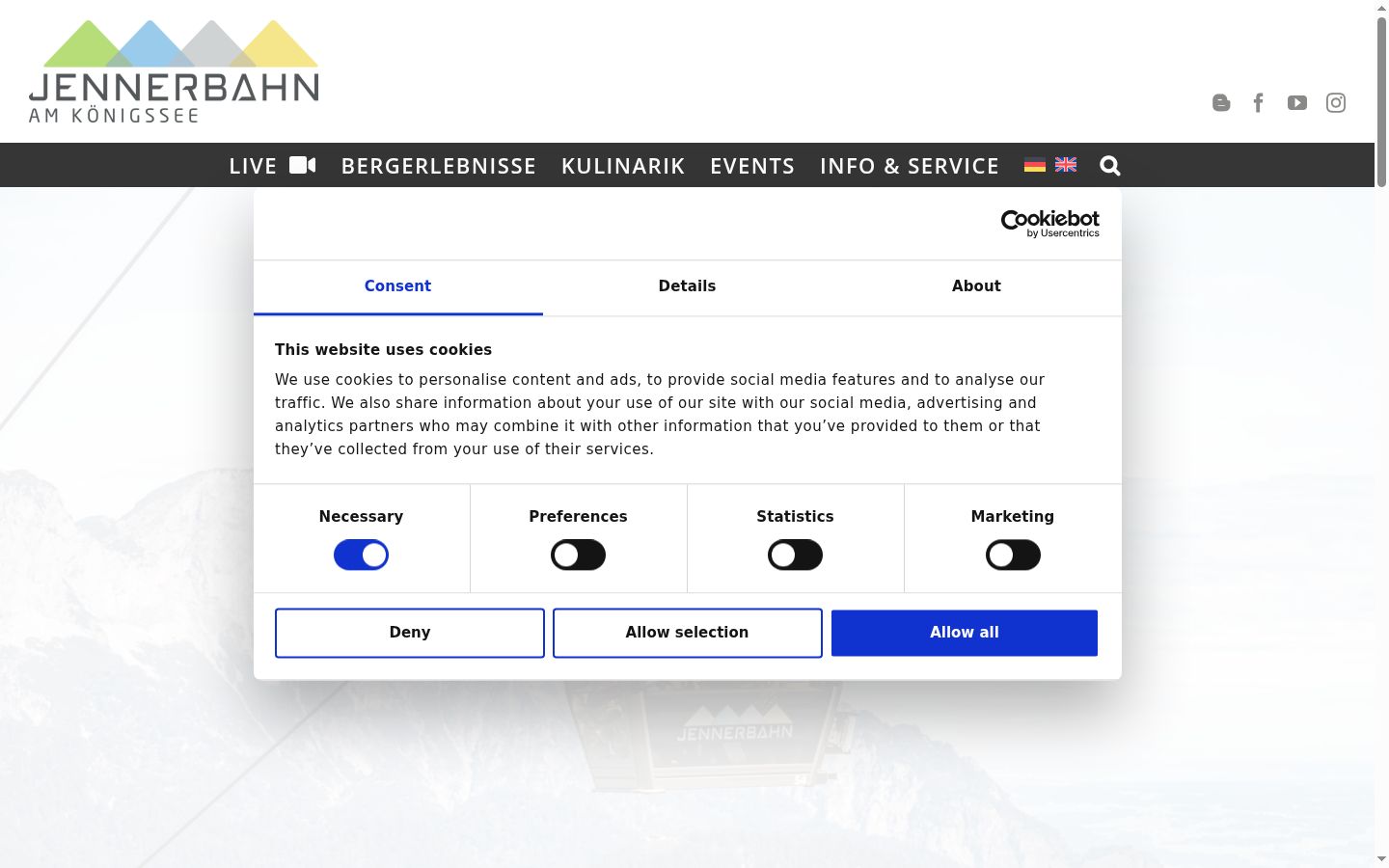
Task: Enable the Preferences cookies switch
Action: (578, 556)
